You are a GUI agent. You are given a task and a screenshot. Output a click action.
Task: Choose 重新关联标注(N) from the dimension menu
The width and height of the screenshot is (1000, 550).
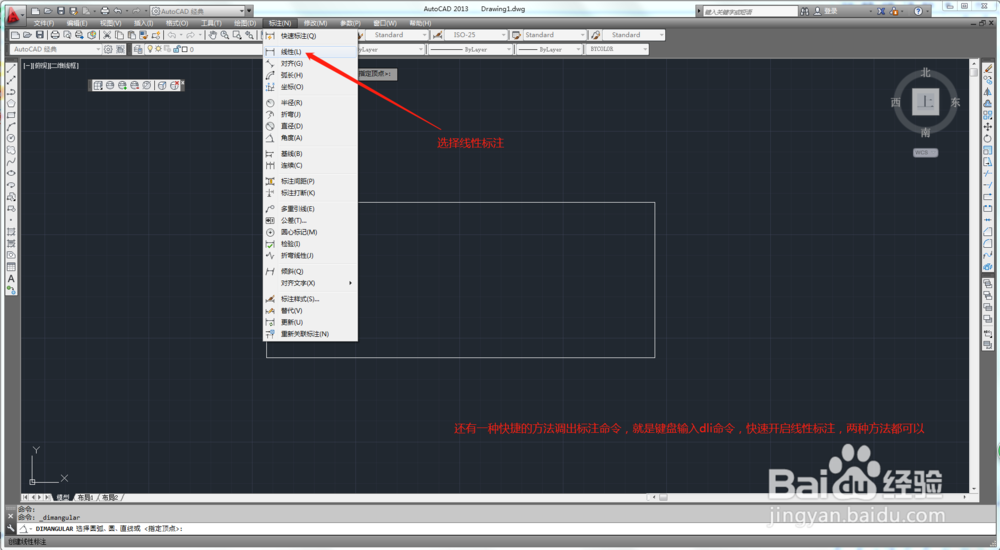tap(311, 334)
